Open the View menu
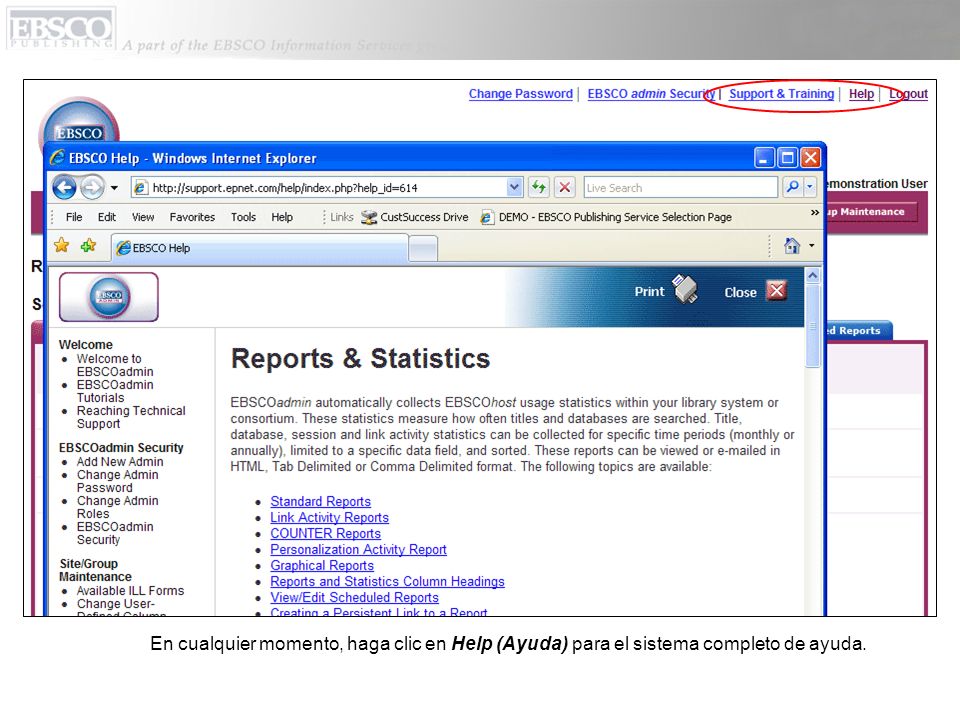The image size is (960, 720). click(x=143, y=217)
